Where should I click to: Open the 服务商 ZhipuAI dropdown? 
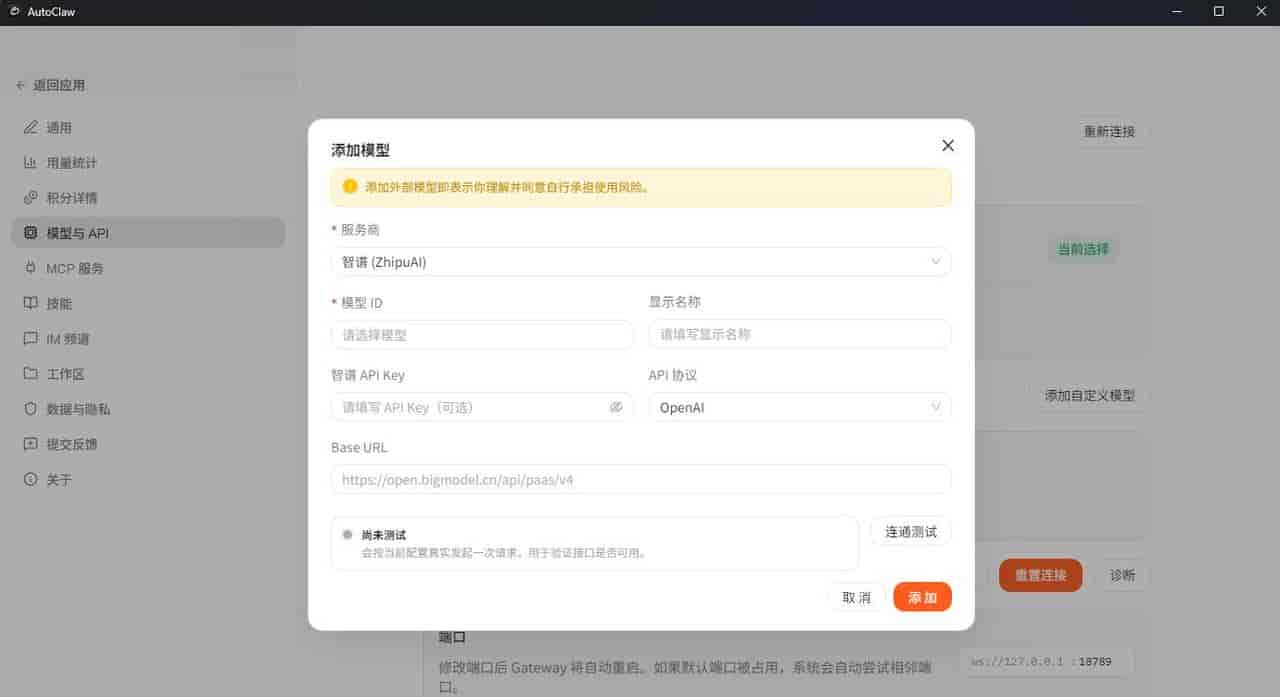[x=641, y=262]
